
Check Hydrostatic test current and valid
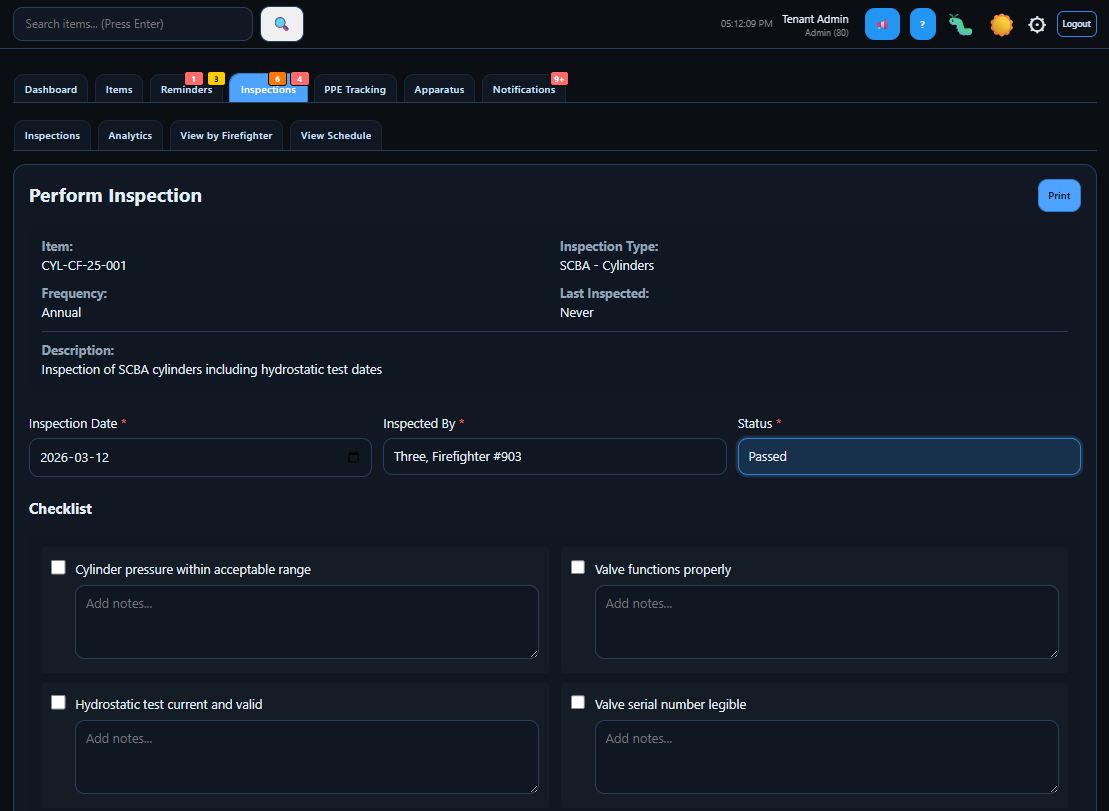click(x=58, y=701)
